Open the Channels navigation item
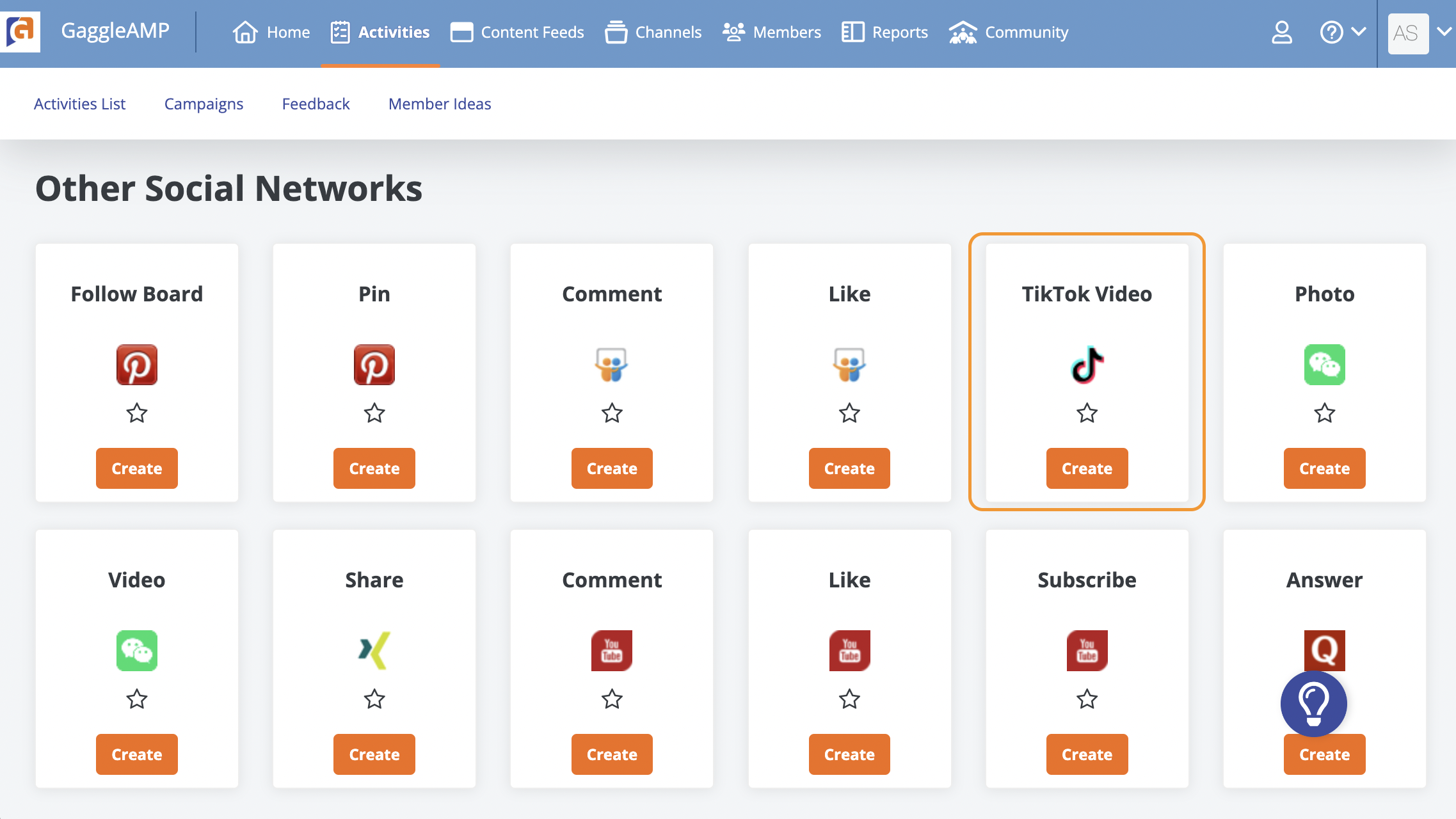The width and height of the screenshot is (1456, 819). 653,32
